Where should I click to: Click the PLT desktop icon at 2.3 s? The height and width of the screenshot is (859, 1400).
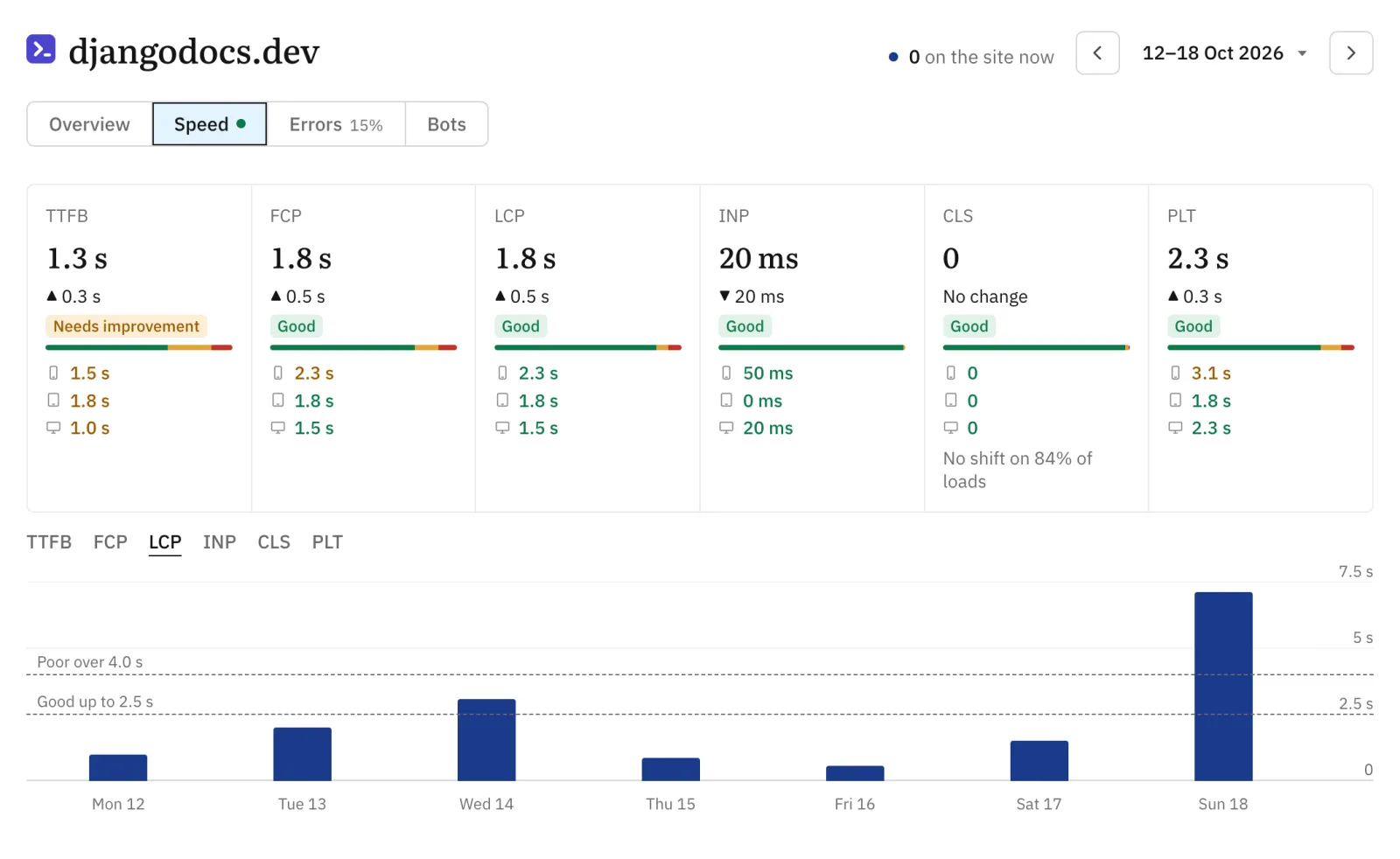(x=1175, y=428)
